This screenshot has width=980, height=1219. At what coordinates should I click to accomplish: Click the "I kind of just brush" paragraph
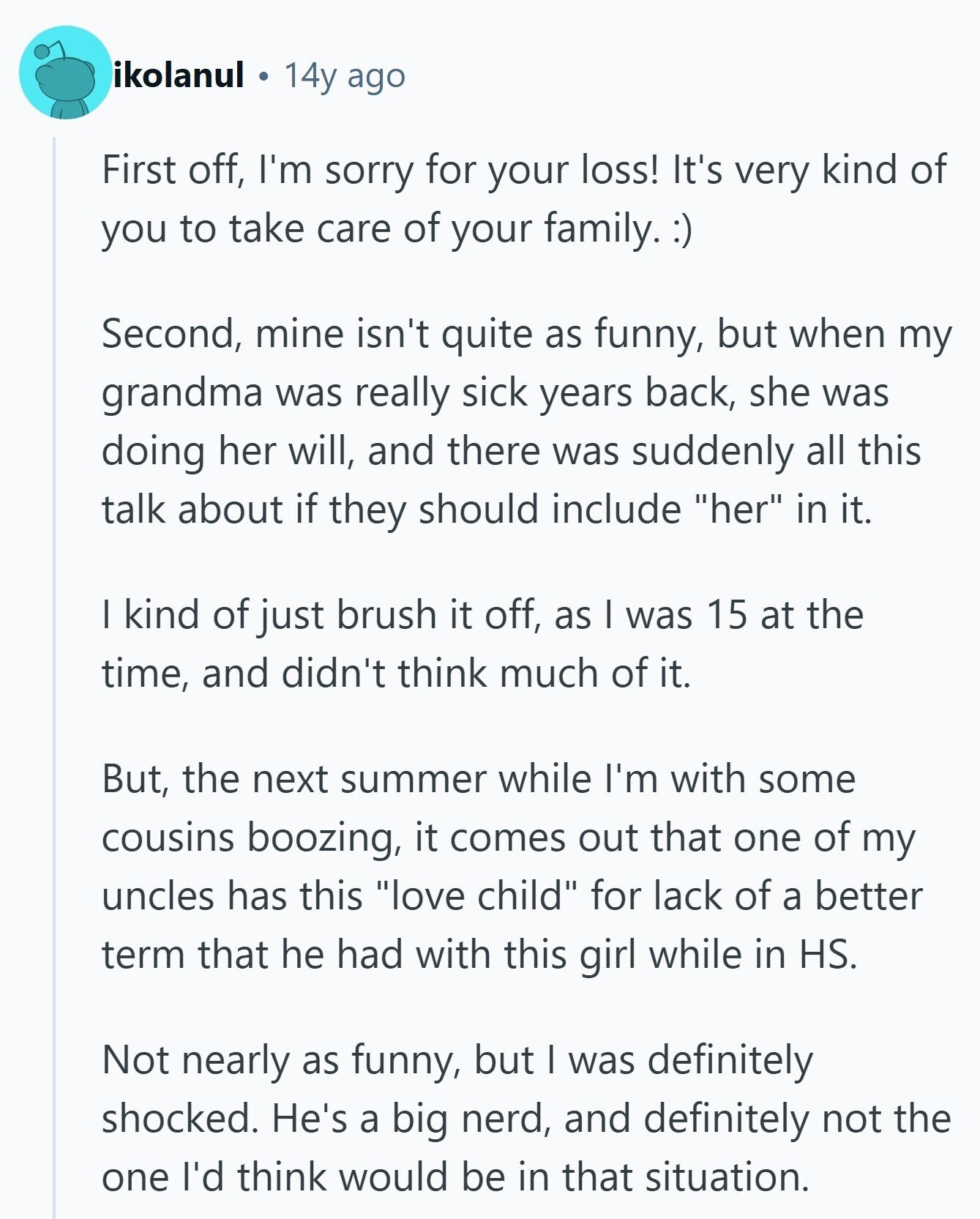pos(482,644)
